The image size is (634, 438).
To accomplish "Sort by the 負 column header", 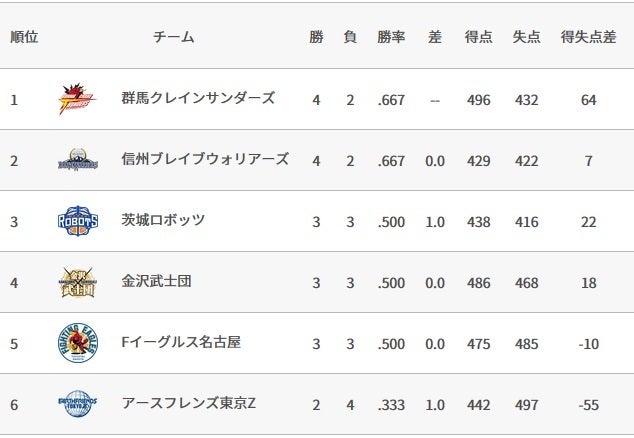I will click(x=350, y=37).
